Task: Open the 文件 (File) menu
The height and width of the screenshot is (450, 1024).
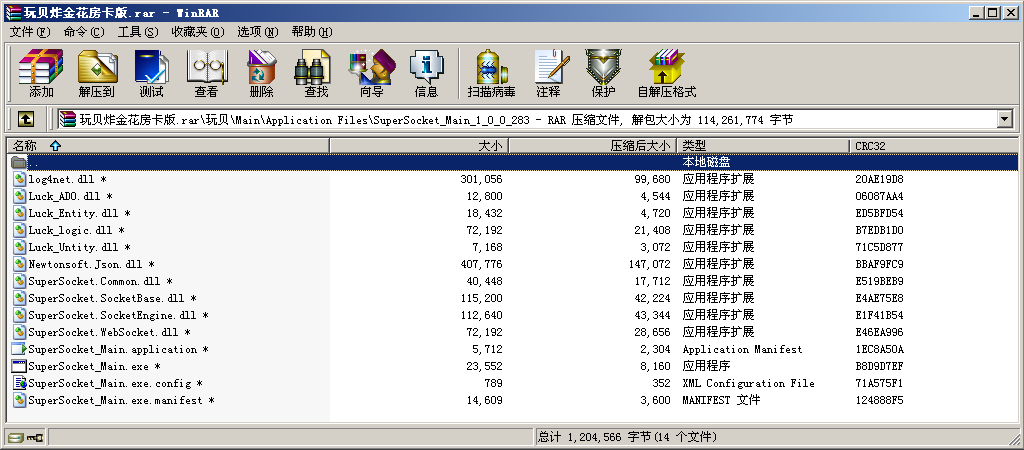Action: coord(29,32)
